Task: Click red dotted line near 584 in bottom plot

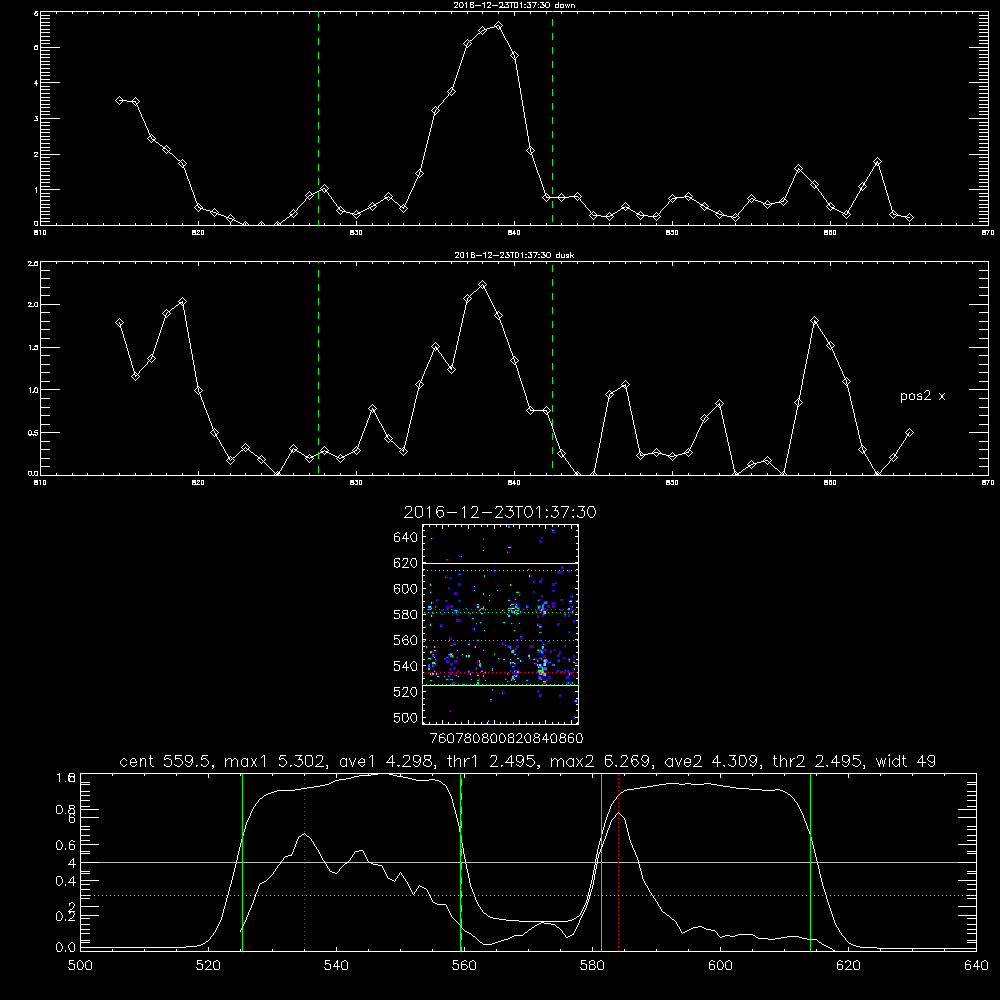Action: 619,862
